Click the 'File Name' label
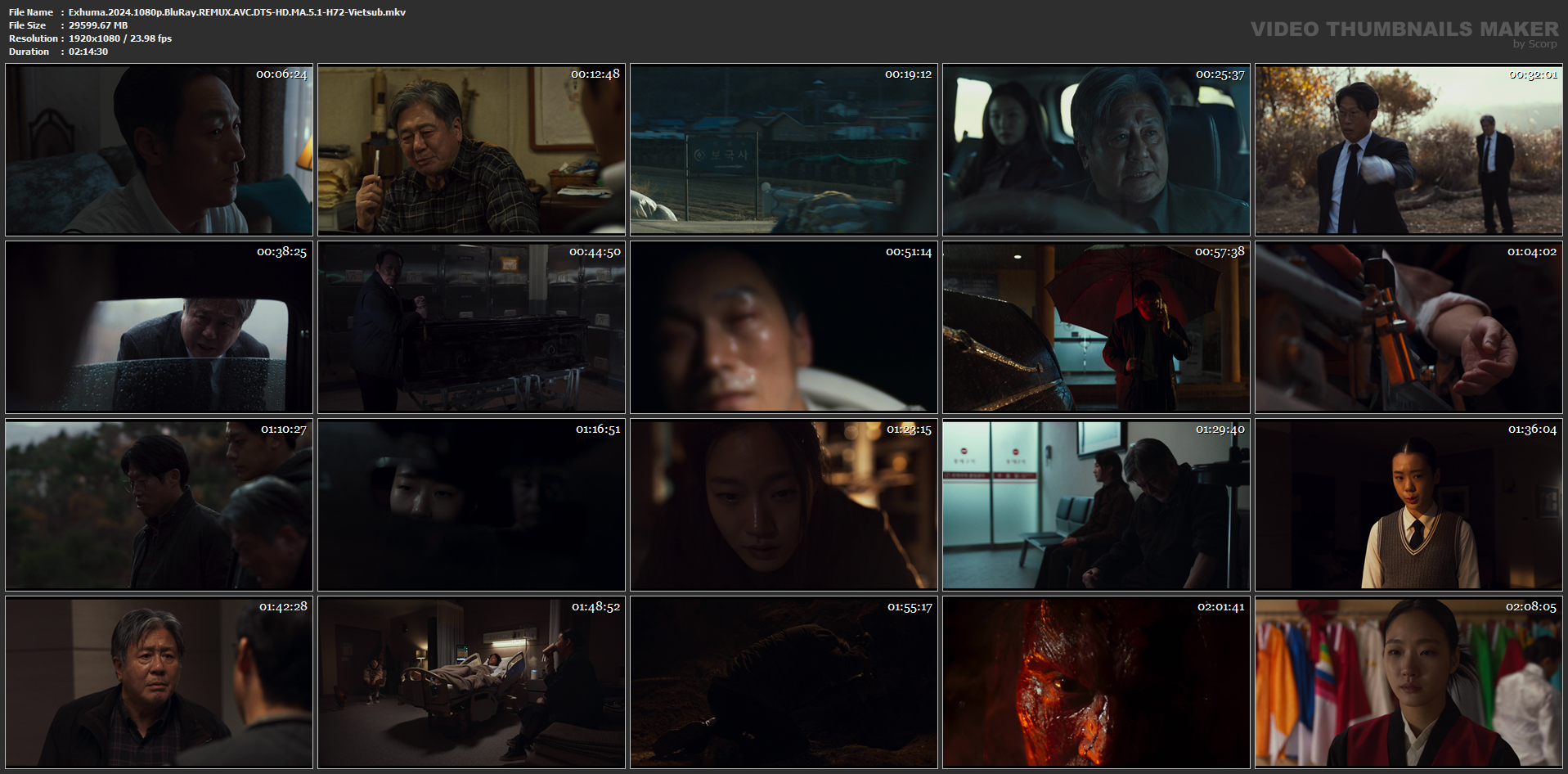 point(31,12)
